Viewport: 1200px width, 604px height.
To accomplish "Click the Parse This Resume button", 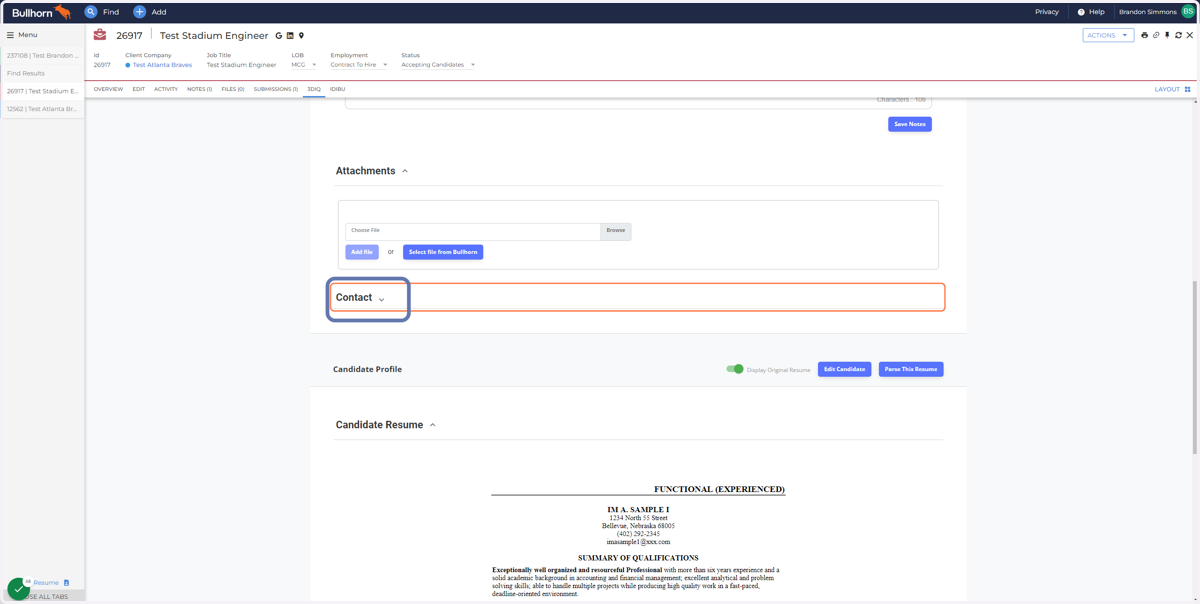I will [911, 369].
